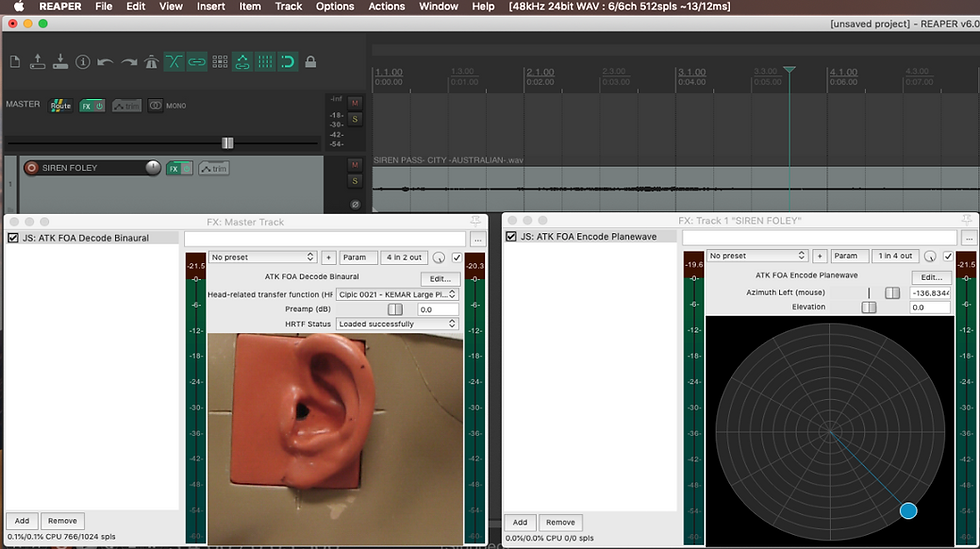Open 4 in 2 out pin connector
The height and width of the screenshot is (549, 980).
pos(404,257)
